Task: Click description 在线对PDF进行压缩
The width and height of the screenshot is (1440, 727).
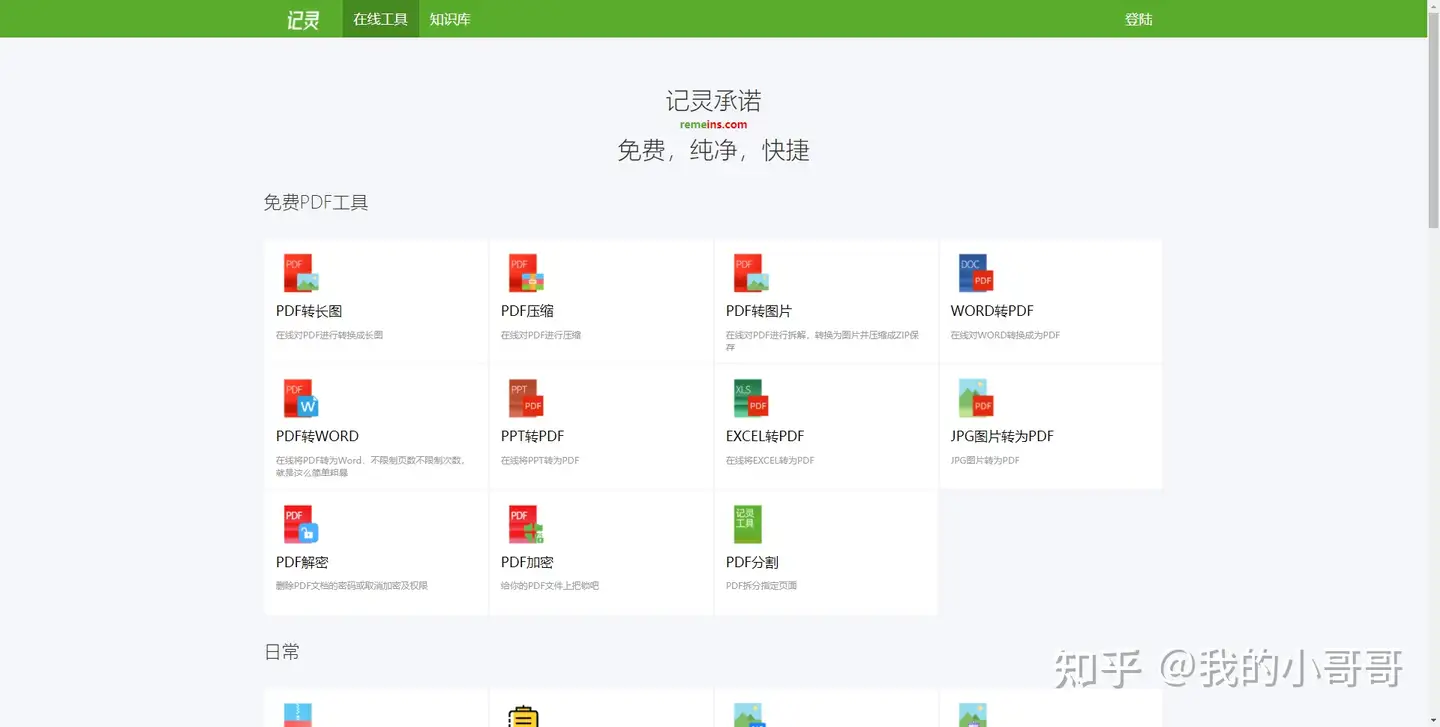Action: [x=541, y=335]
